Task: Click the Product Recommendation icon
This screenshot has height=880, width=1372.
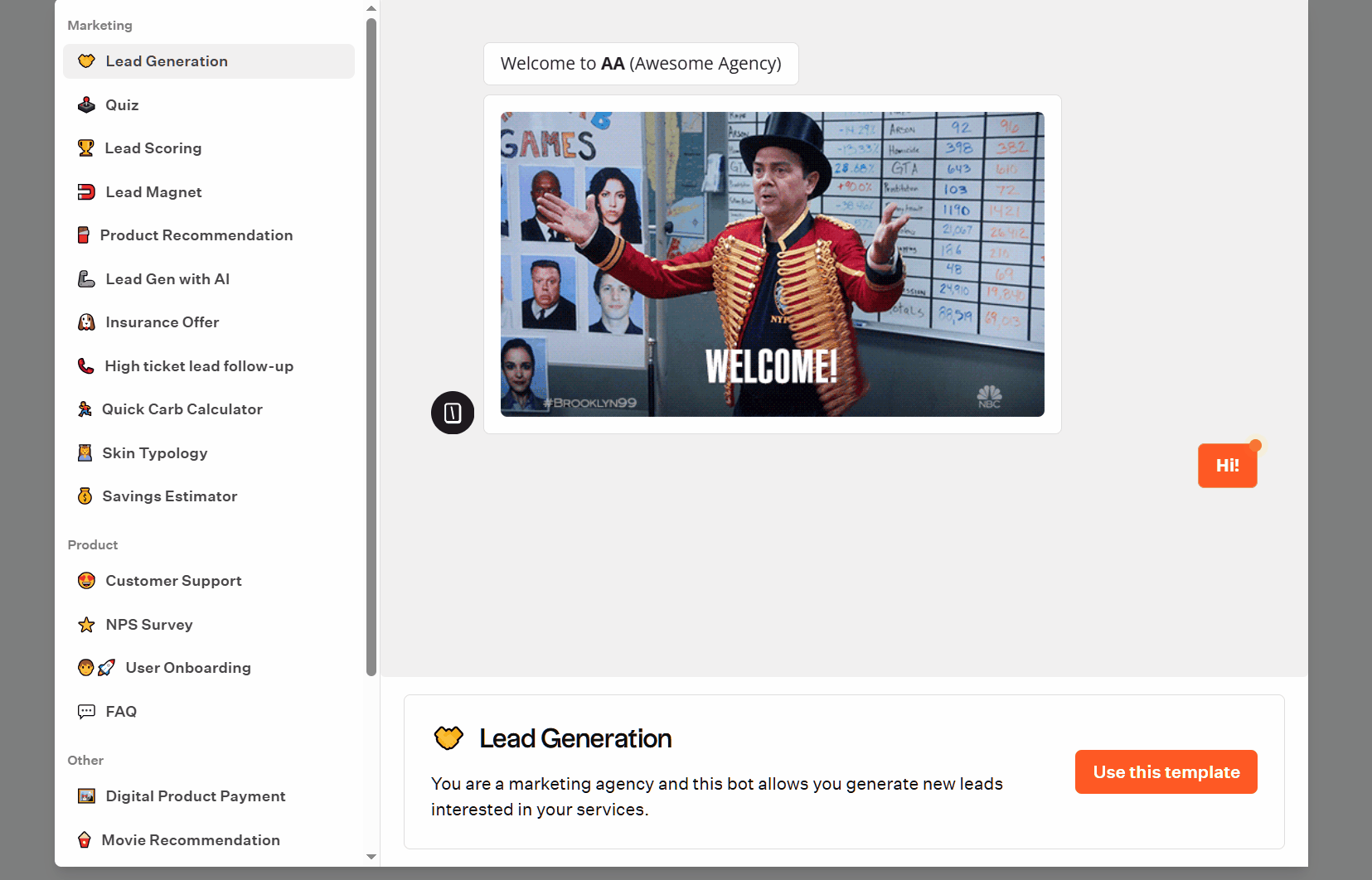Action: pos(83,235)
